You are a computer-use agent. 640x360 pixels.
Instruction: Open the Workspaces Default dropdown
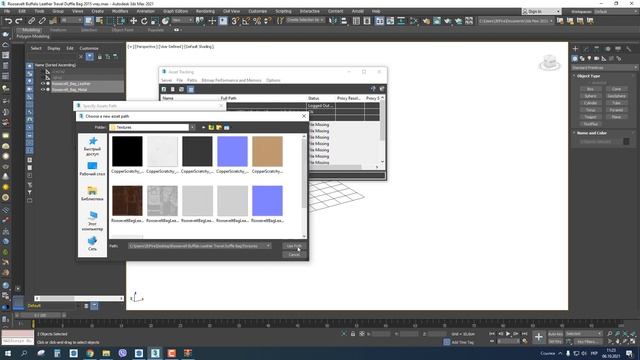tap(616, 11)
